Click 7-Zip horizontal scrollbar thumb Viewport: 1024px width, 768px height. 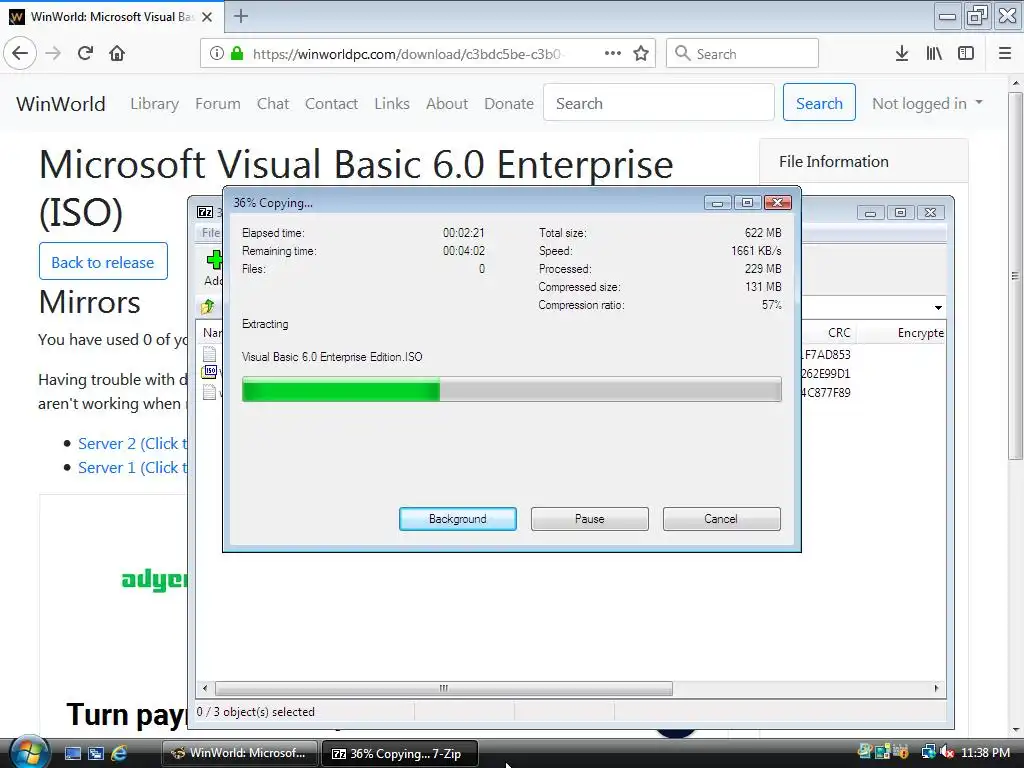[x=443, y=688]
